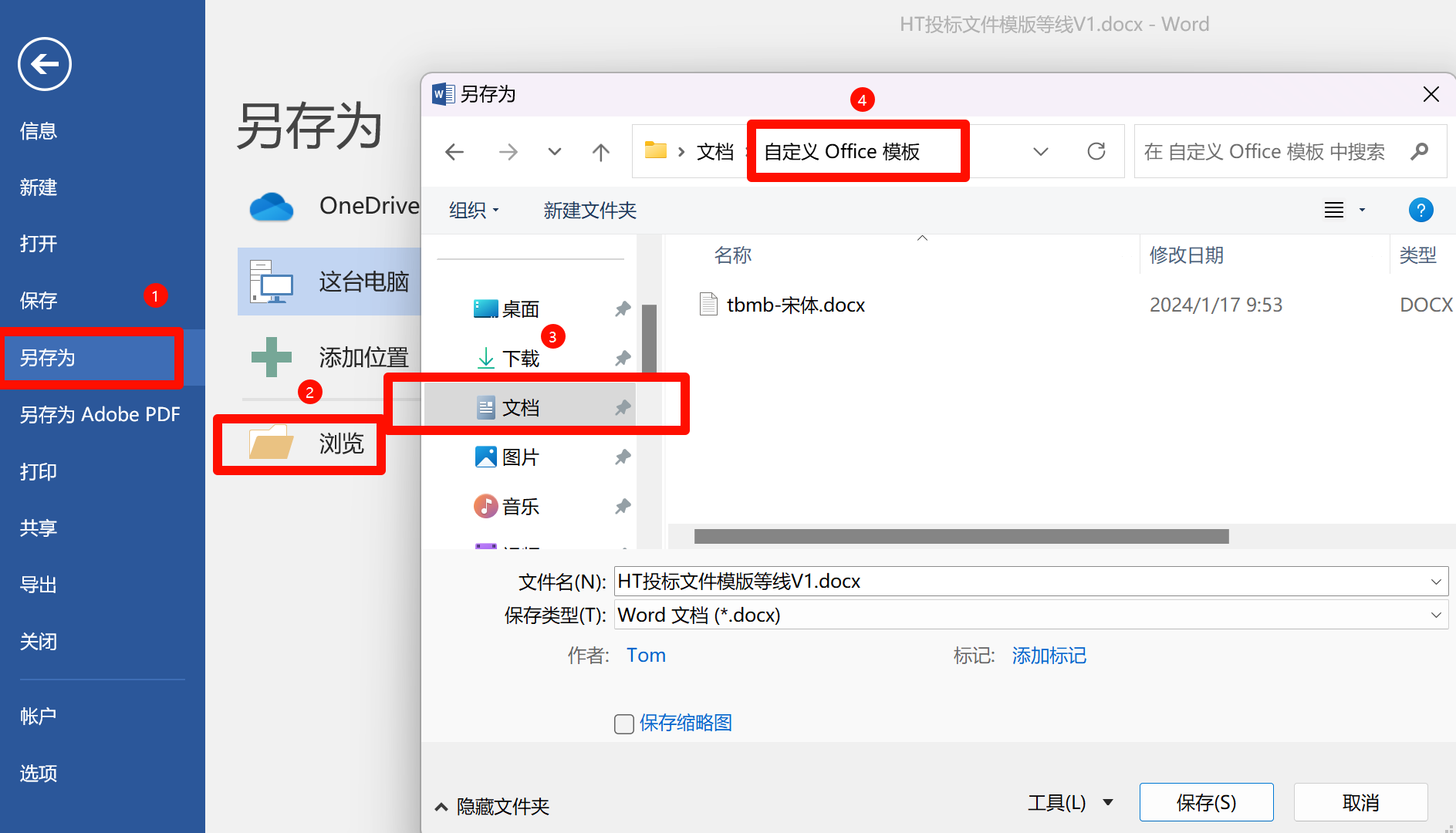Viewport: 1456px width, 833px height.
Task: Select 打开 in the backstage menu
Action: (39, 244)
